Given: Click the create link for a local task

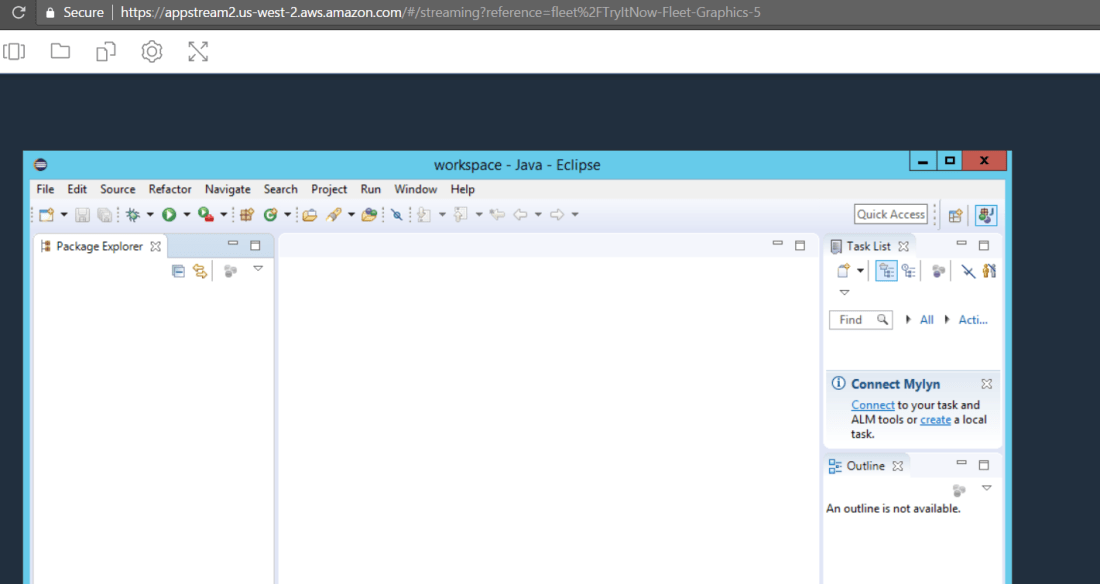Looking at the screenshot, I should click(x=935, y=419).
